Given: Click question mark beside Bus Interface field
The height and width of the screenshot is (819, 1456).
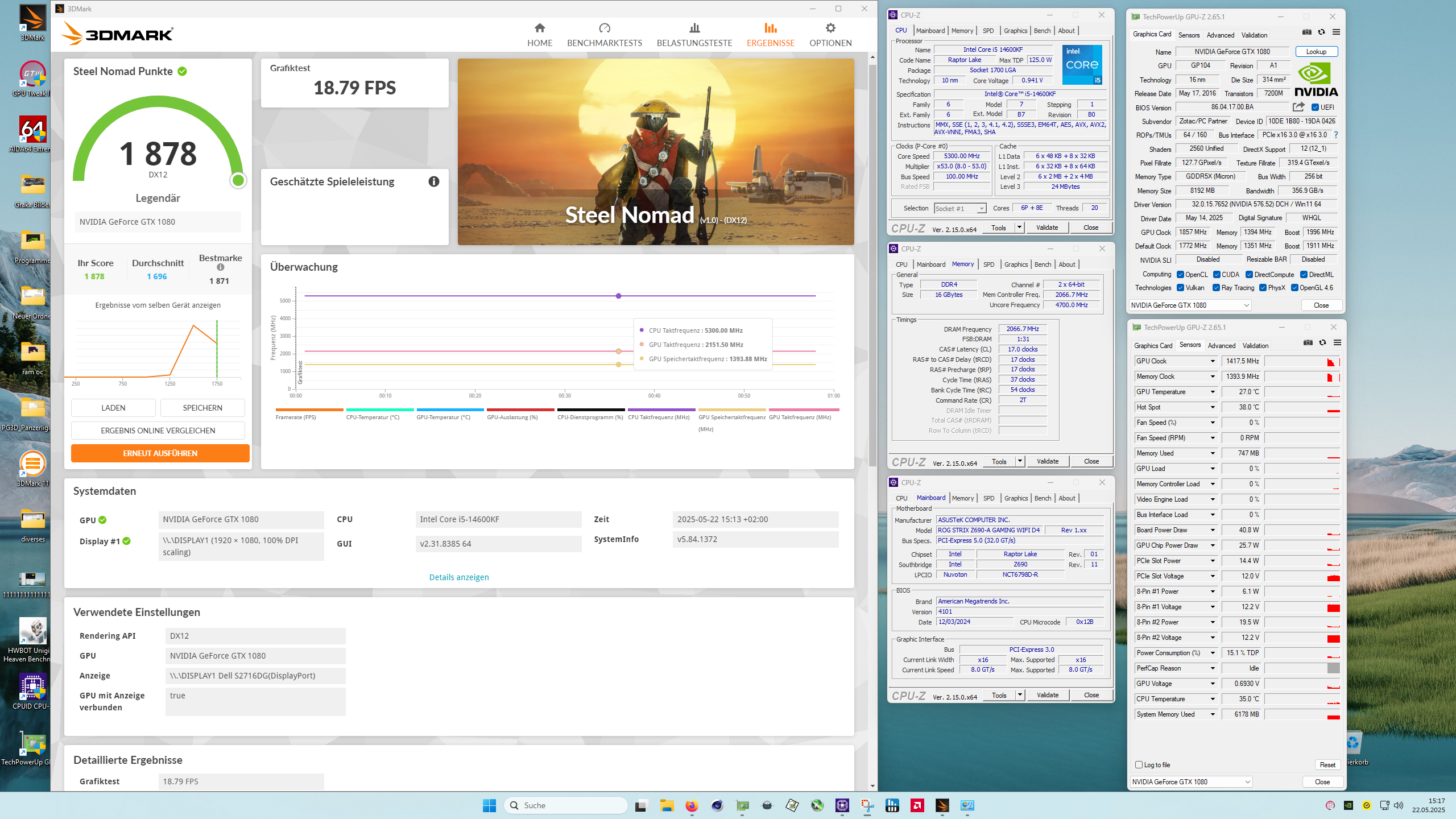Looking at the screenshot, I should tap(1335, 135).
